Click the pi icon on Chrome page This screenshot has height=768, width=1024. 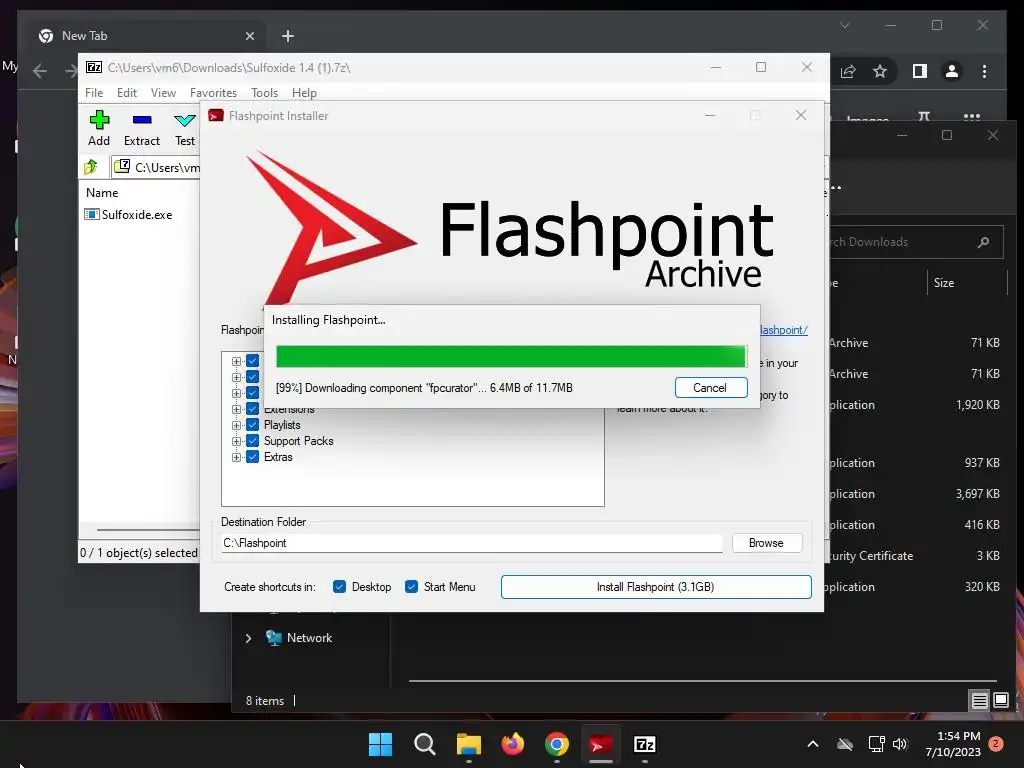(923, 117)
